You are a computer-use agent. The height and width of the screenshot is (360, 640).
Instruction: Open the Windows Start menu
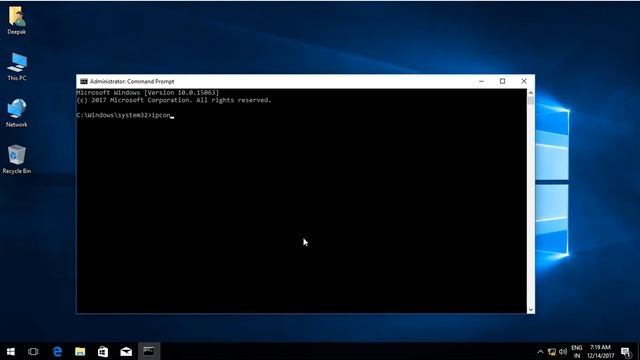[x=11, y=351]
